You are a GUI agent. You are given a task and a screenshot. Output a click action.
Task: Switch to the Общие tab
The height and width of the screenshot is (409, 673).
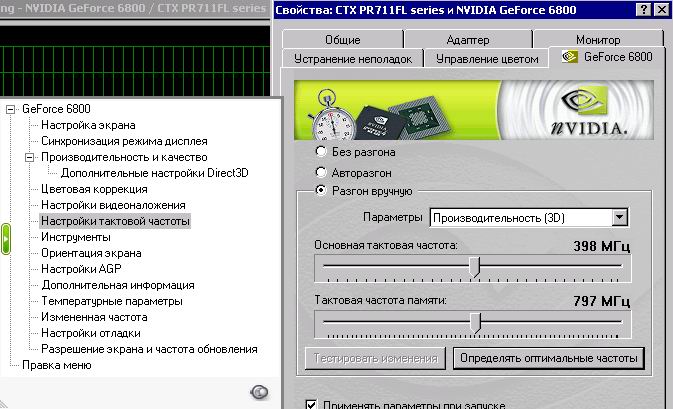point(343,39)
